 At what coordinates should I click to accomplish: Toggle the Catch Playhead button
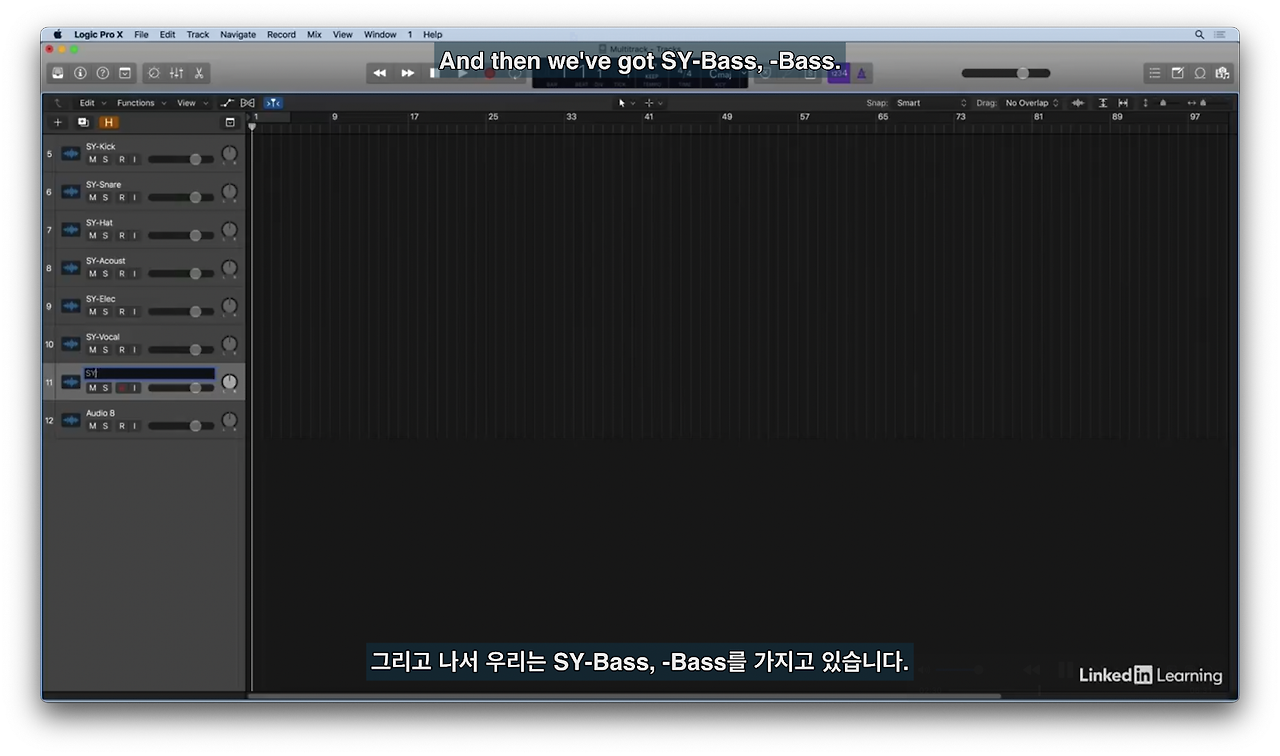click(x=273, y=103)
